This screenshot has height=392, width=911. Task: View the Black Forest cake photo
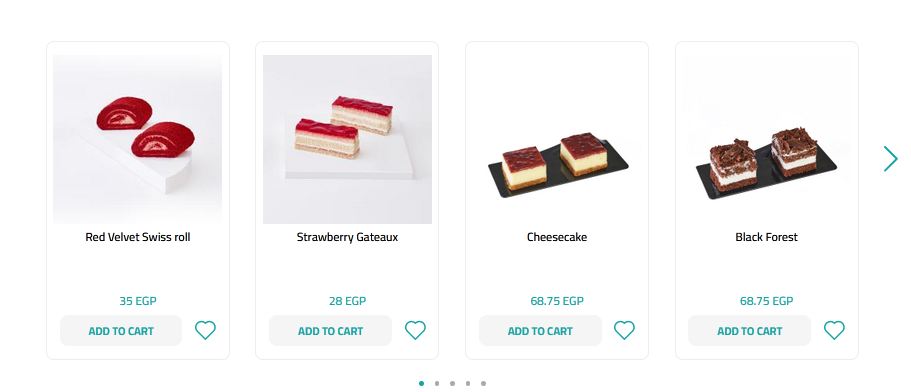[767, 139]
